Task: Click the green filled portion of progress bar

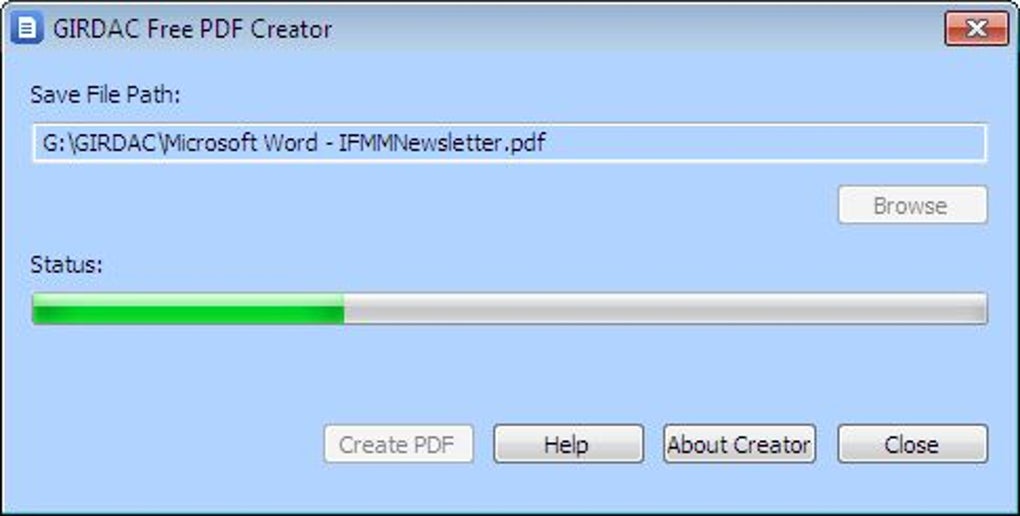Action: point(188,308)
